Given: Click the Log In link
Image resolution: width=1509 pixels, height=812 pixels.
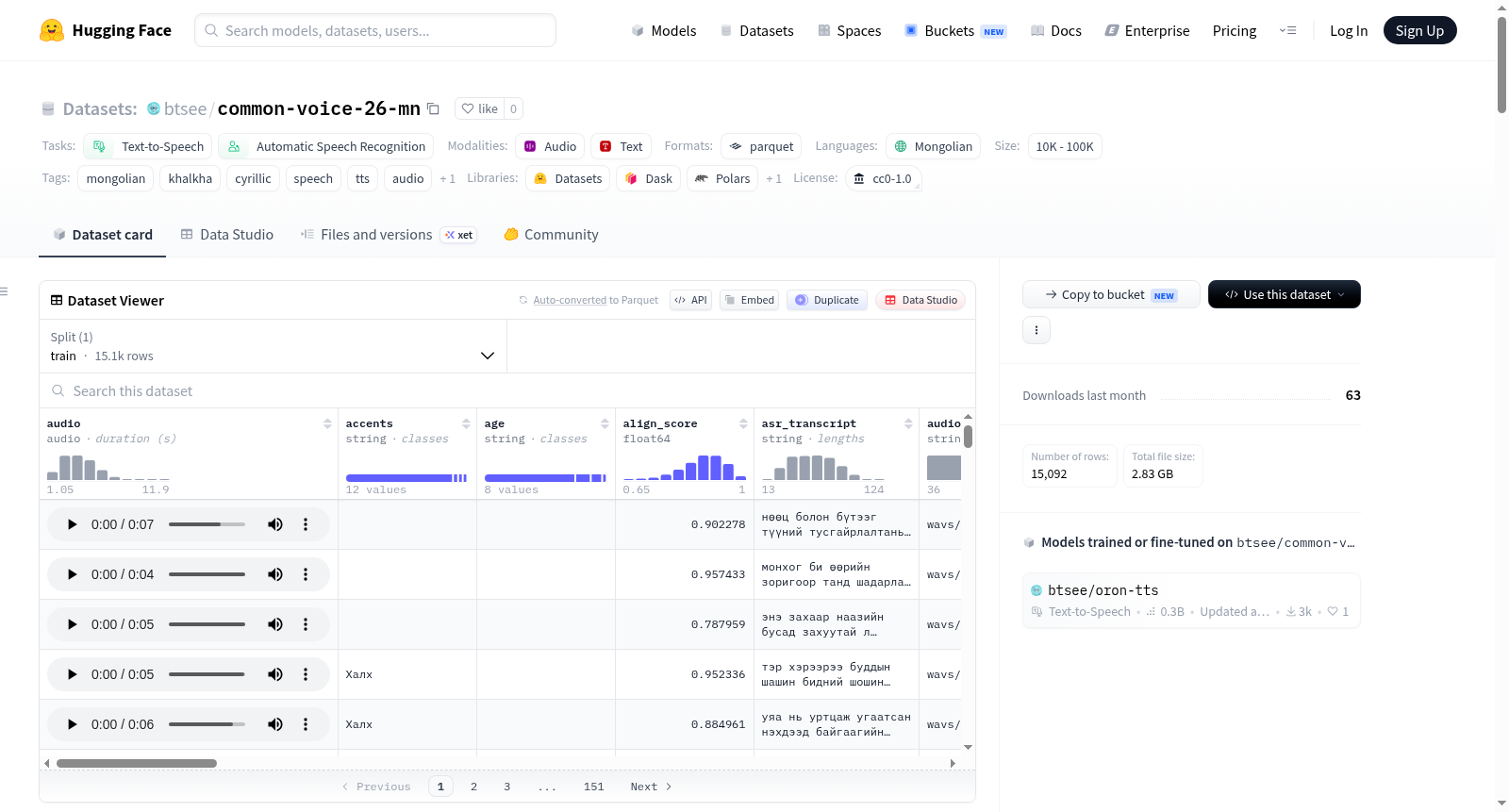Looking at the screenshot, I should 1349,30.
